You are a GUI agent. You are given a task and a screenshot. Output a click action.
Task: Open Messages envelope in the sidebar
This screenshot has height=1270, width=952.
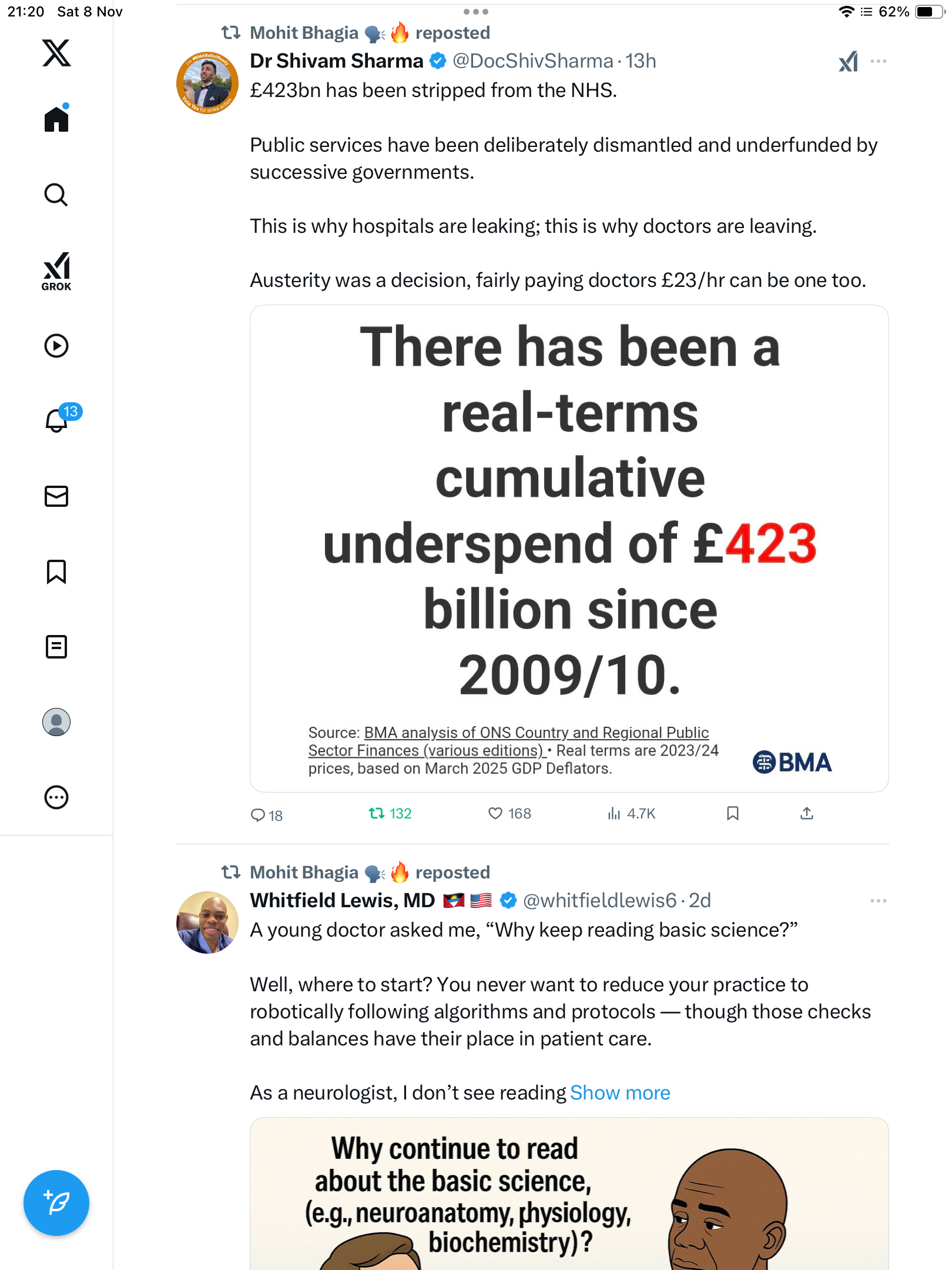(56, 496)
